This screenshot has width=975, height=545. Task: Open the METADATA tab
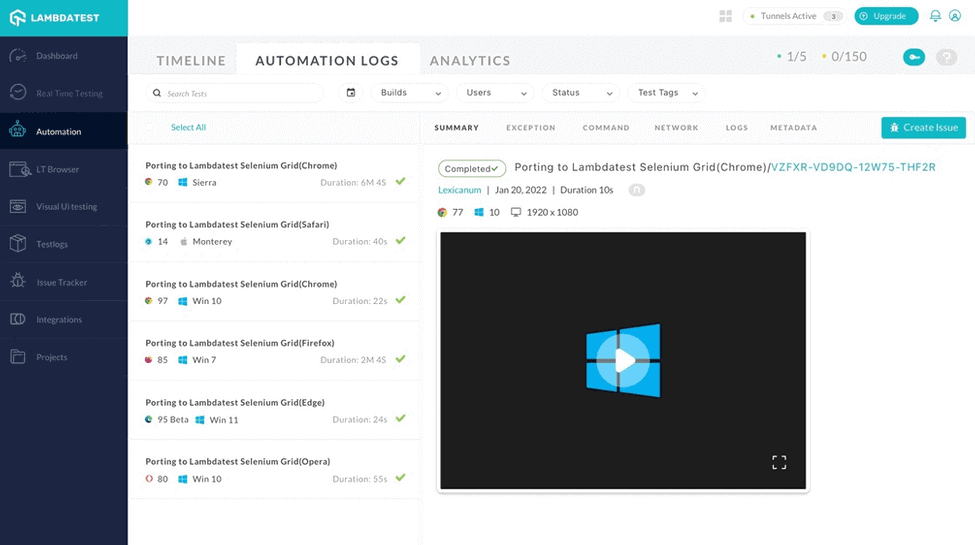tap(793, 128)
